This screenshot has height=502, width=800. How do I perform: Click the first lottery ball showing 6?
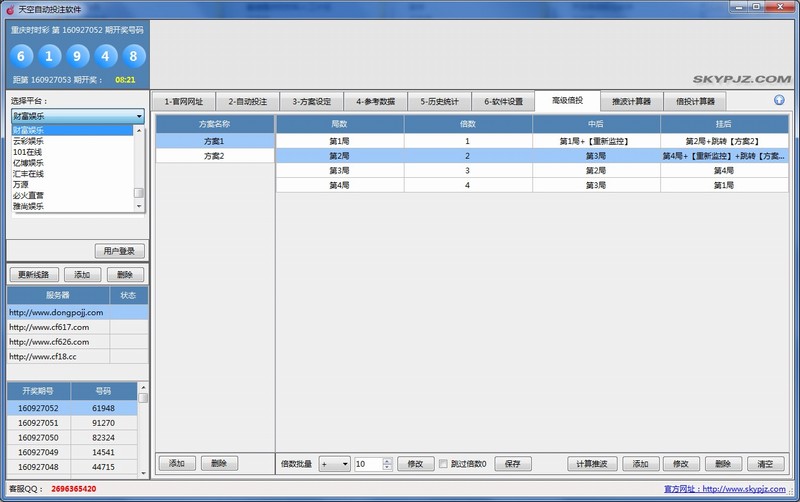[x=22, y=55]
